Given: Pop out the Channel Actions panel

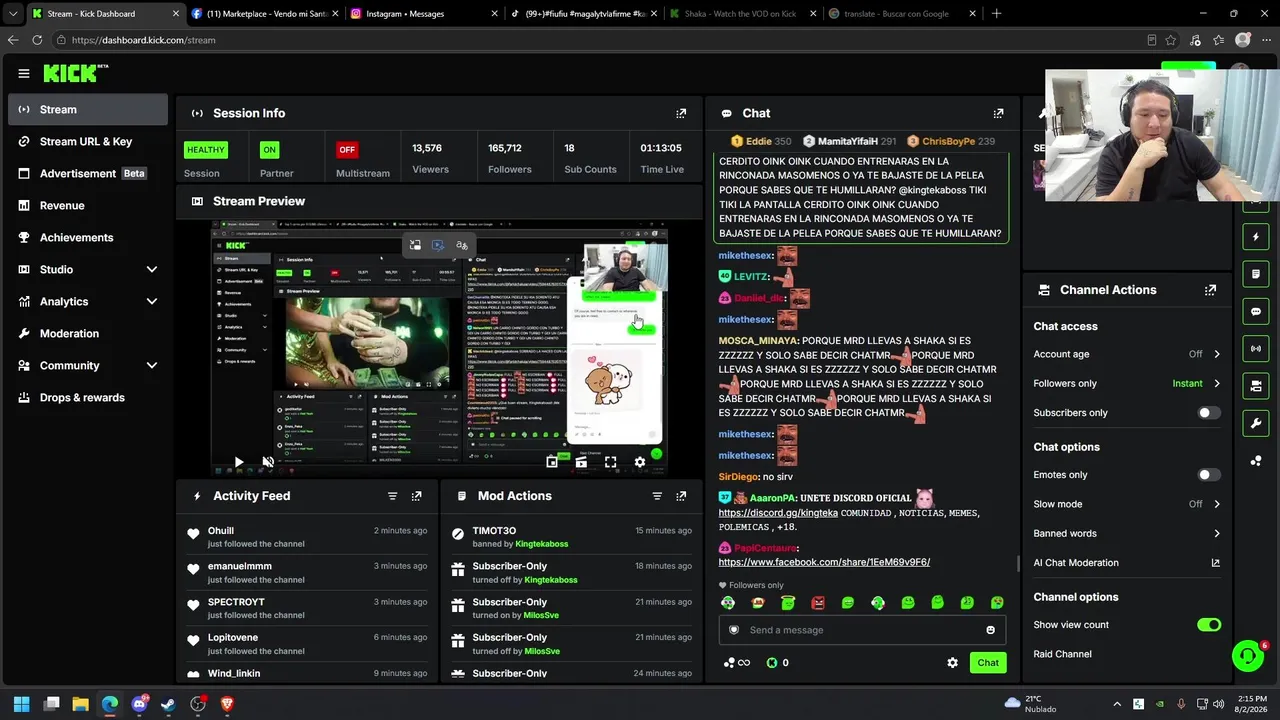Looking at the screenshot, I should tap(1211, 290).
